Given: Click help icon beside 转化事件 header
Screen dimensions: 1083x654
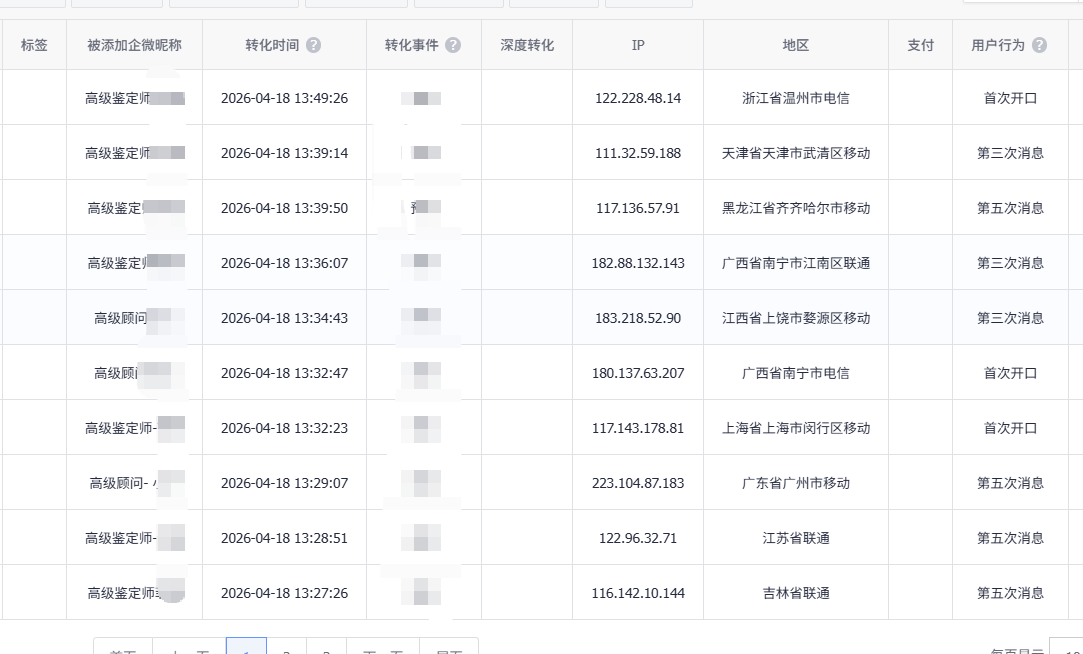Looking at the screenshot, I should pyautogui.click(x=453, y=45).
